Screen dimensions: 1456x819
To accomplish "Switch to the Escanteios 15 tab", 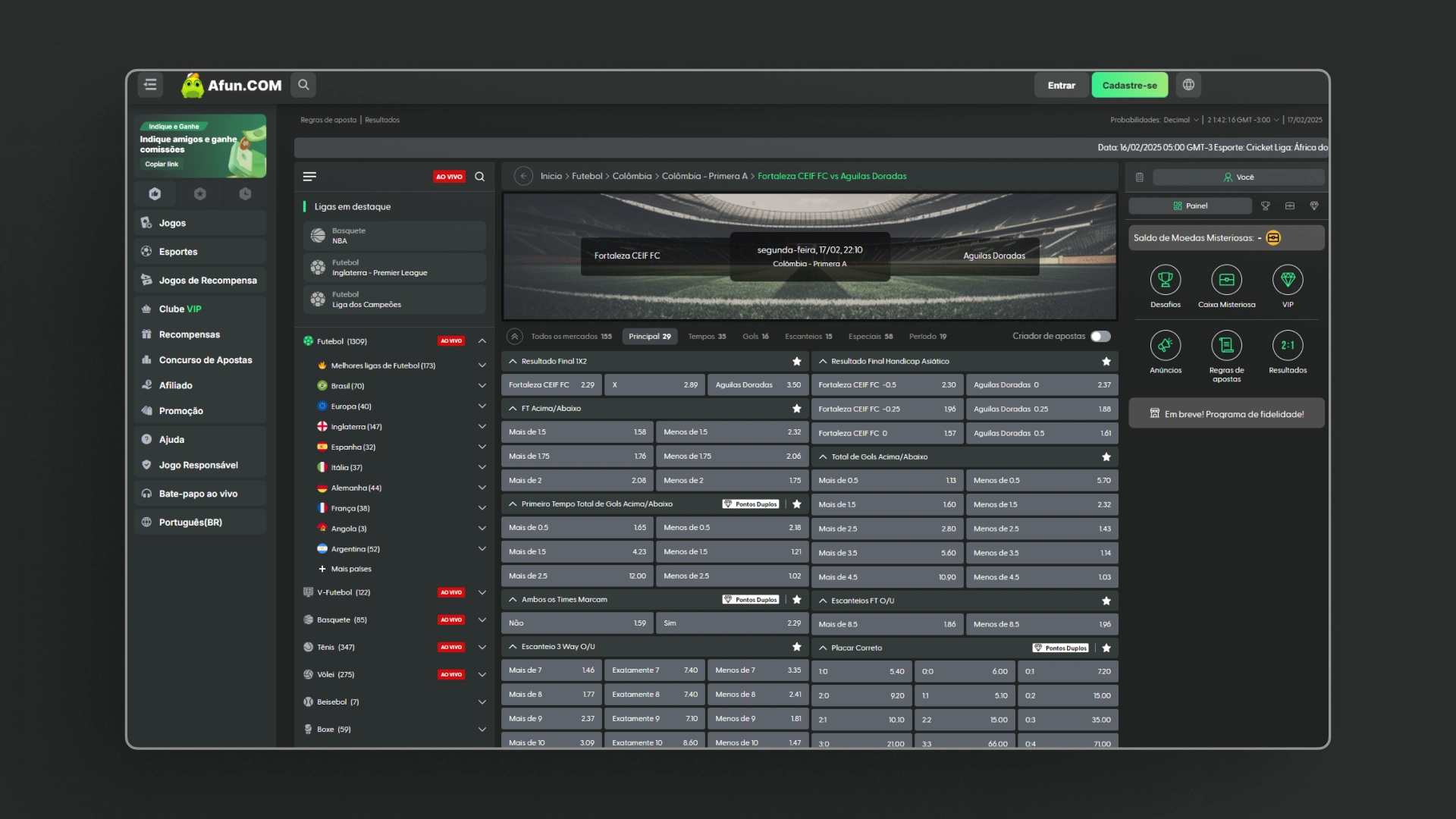I will [808, 337].
